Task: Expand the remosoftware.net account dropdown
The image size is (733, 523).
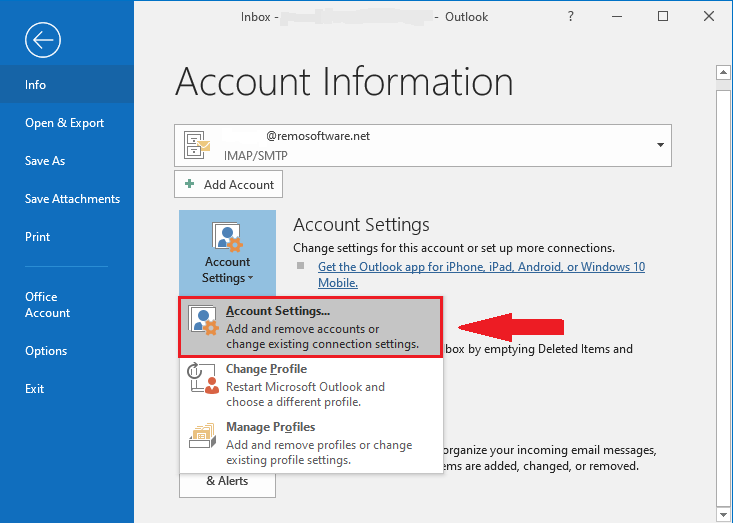Action: (x=660, y=145)
